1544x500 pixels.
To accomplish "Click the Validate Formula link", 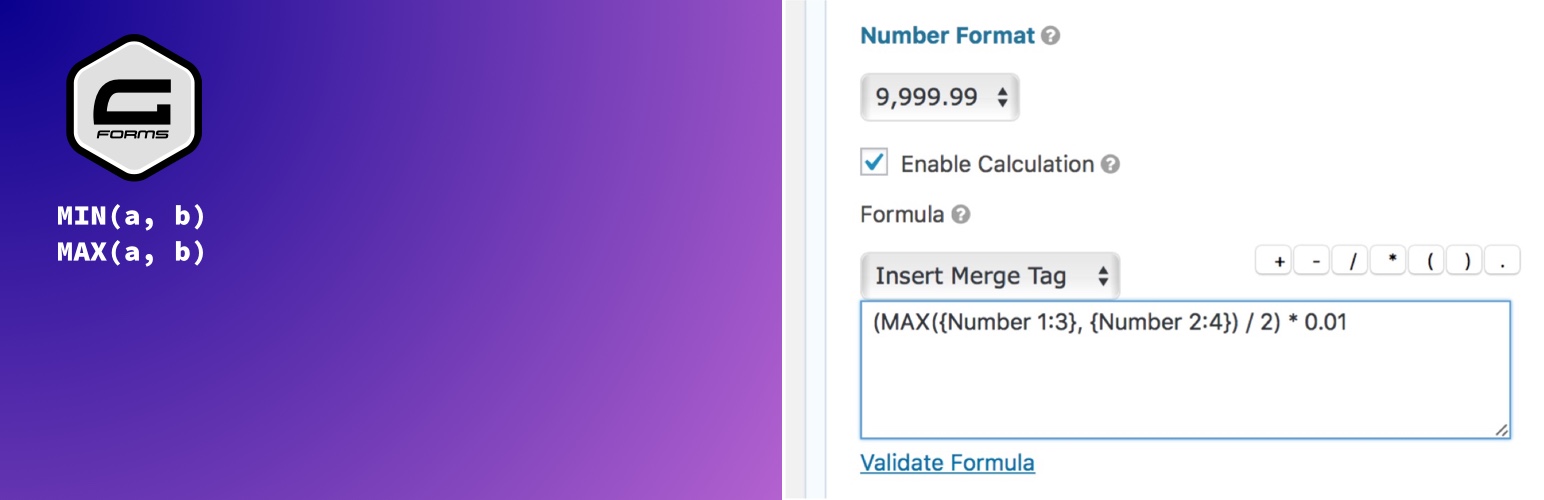I will [x=947, y=463].
